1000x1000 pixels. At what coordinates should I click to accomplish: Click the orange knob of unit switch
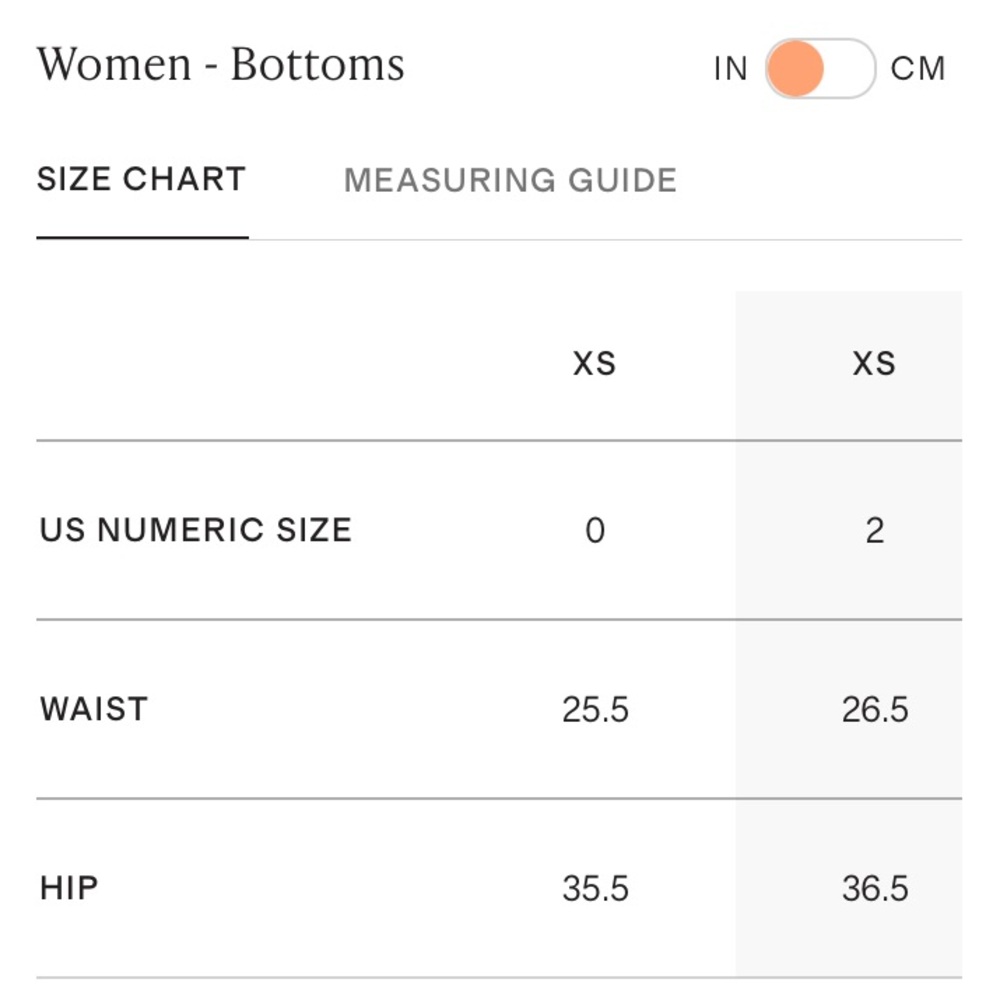point(795,68)
